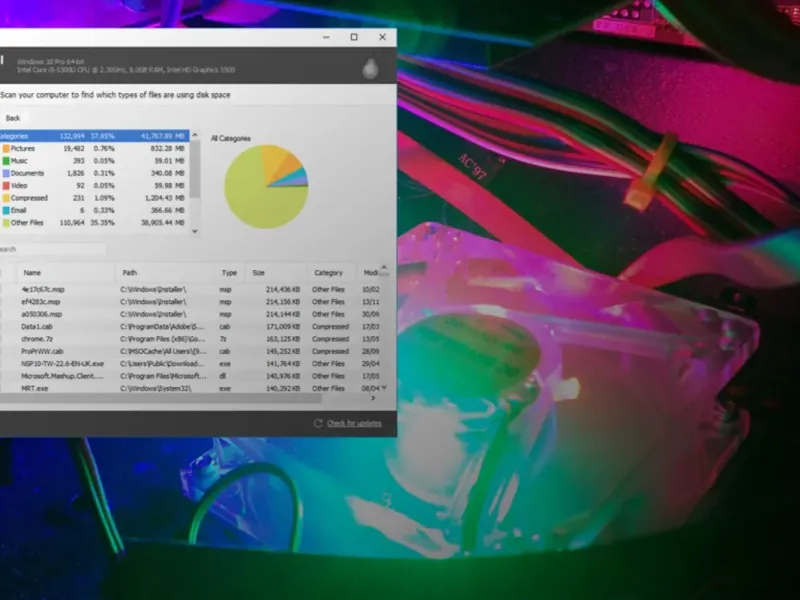Click the 171,009 KB size cell
The width and height of the screenshot is (800, 600).
point(283,327)
